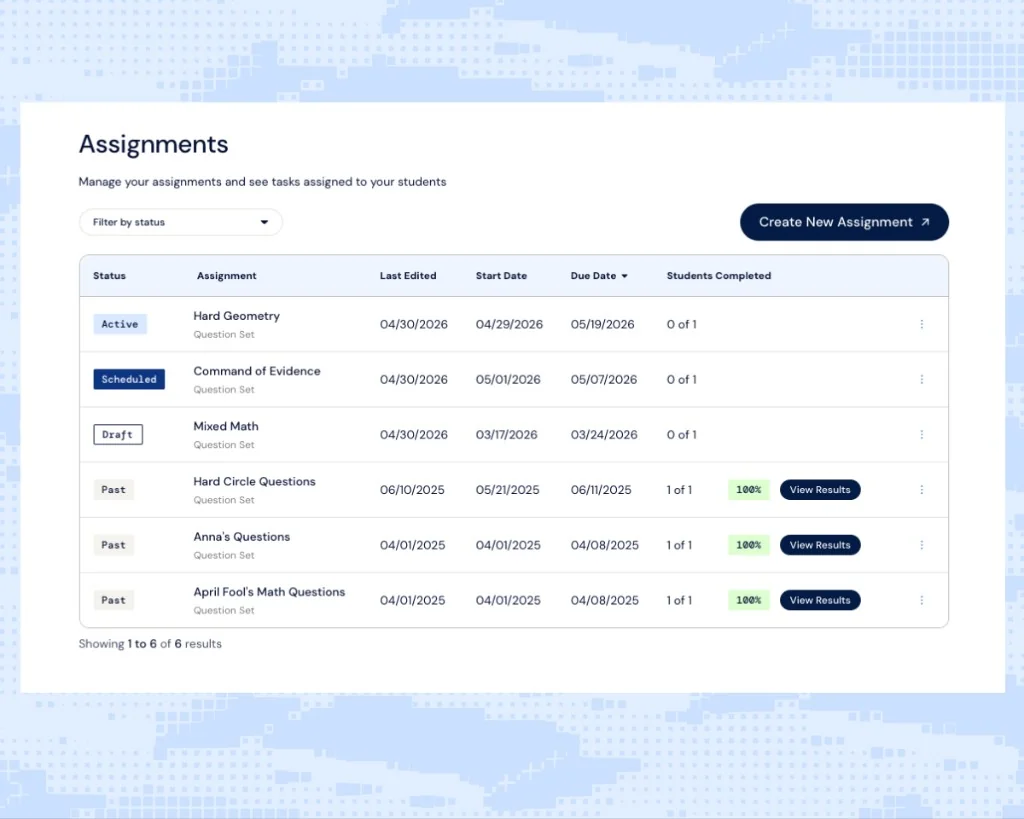Click the Assignments page heading
The height and width of the screenshot is (819, 1024).
[x=153, y=144]
